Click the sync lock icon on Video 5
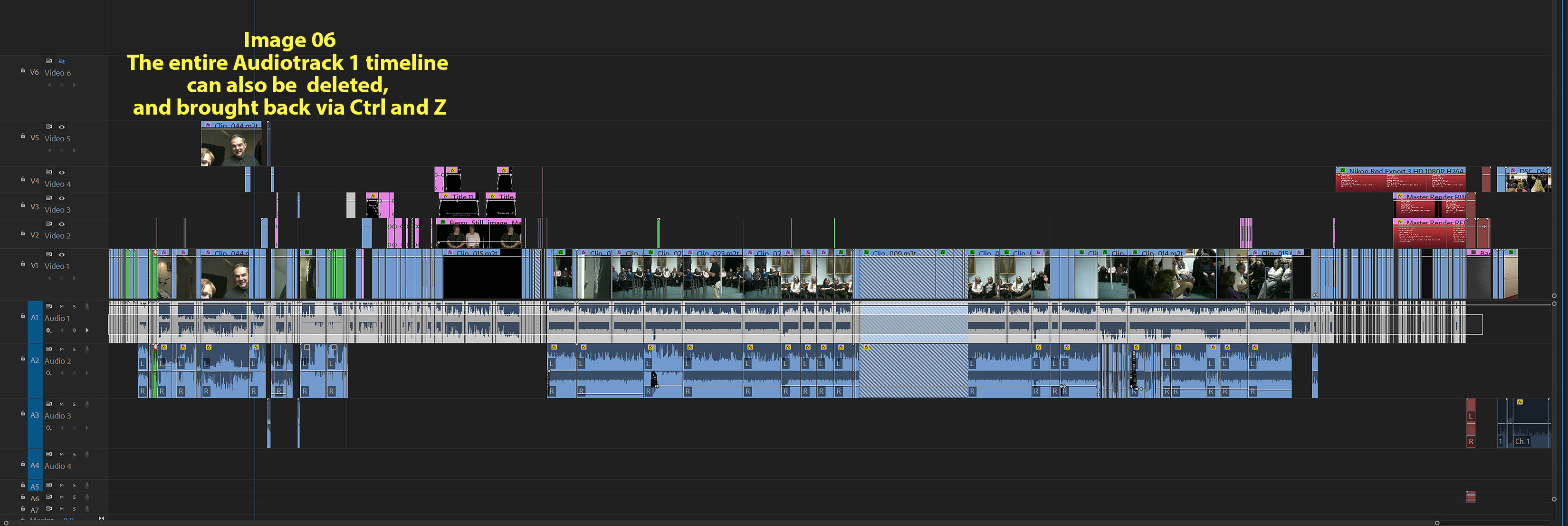The image size is (1568, 526). (49, 126)
